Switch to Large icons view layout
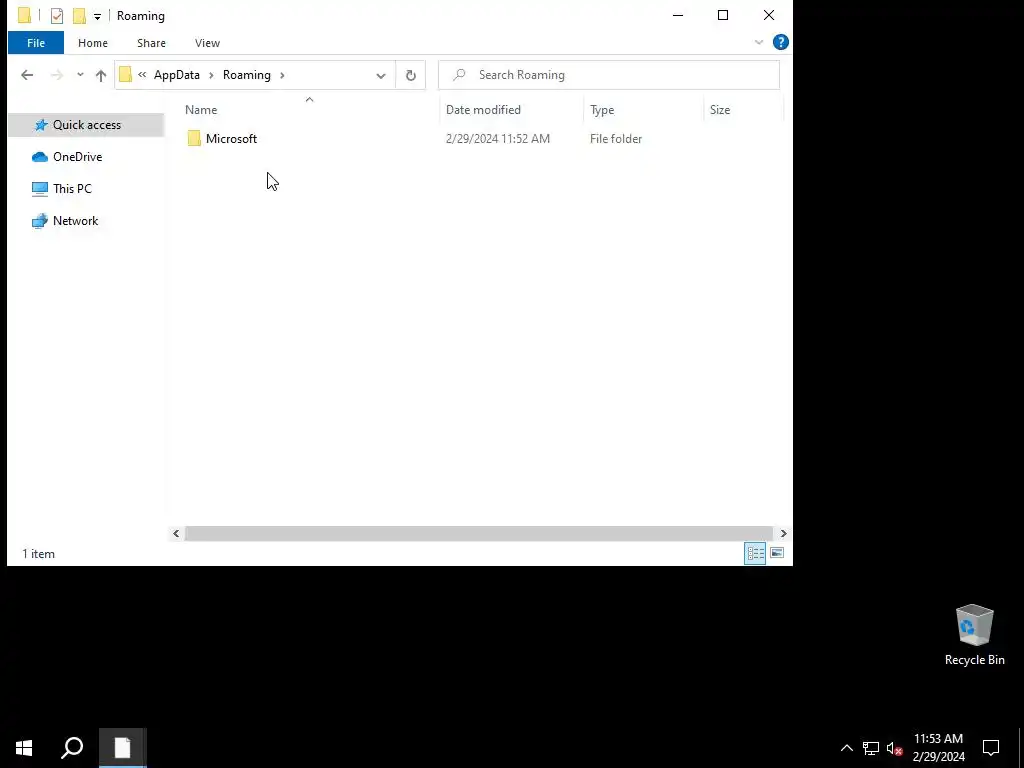The width and height of the screenshot is (1024, 768). coord(776,553)
